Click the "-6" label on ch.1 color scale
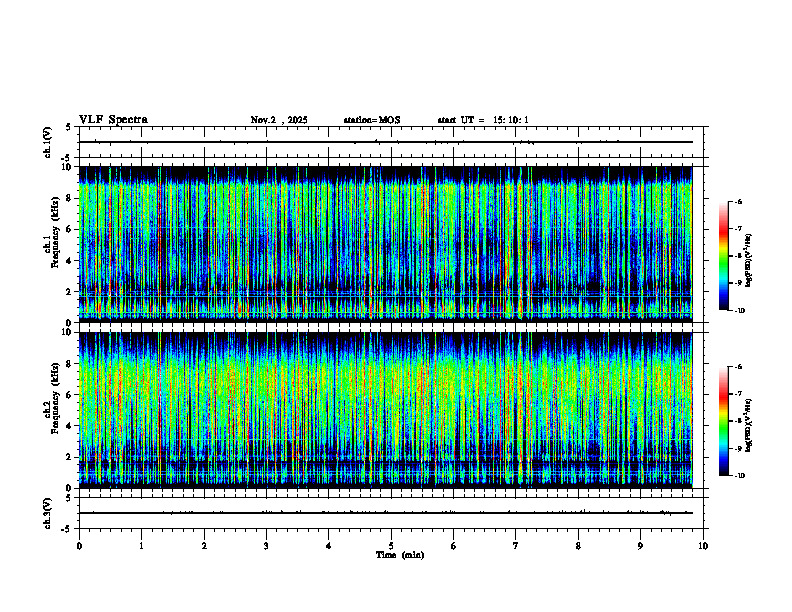 738,202
